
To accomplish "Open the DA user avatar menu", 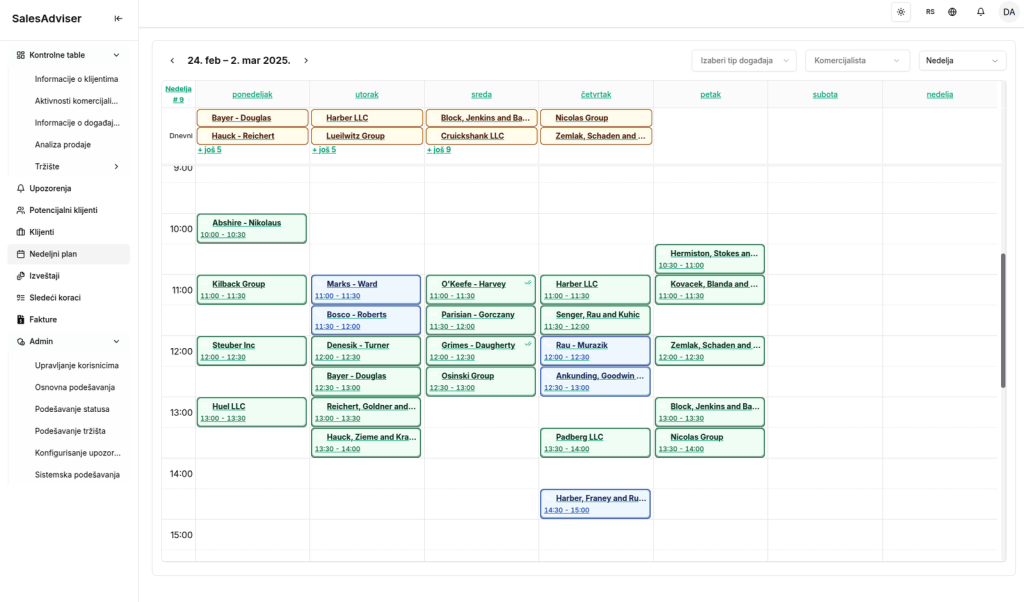I will tap(1008, 12).
